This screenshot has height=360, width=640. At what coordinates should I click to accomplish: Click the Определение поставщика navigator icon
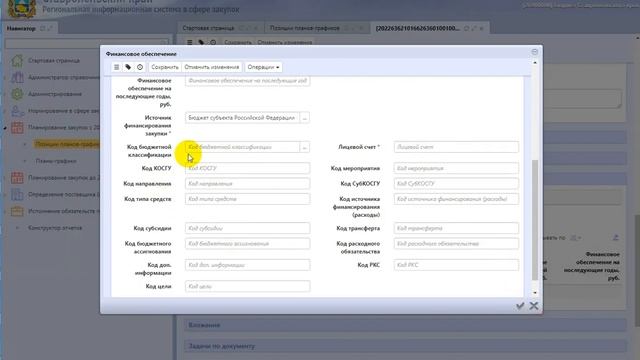(17, 194)
